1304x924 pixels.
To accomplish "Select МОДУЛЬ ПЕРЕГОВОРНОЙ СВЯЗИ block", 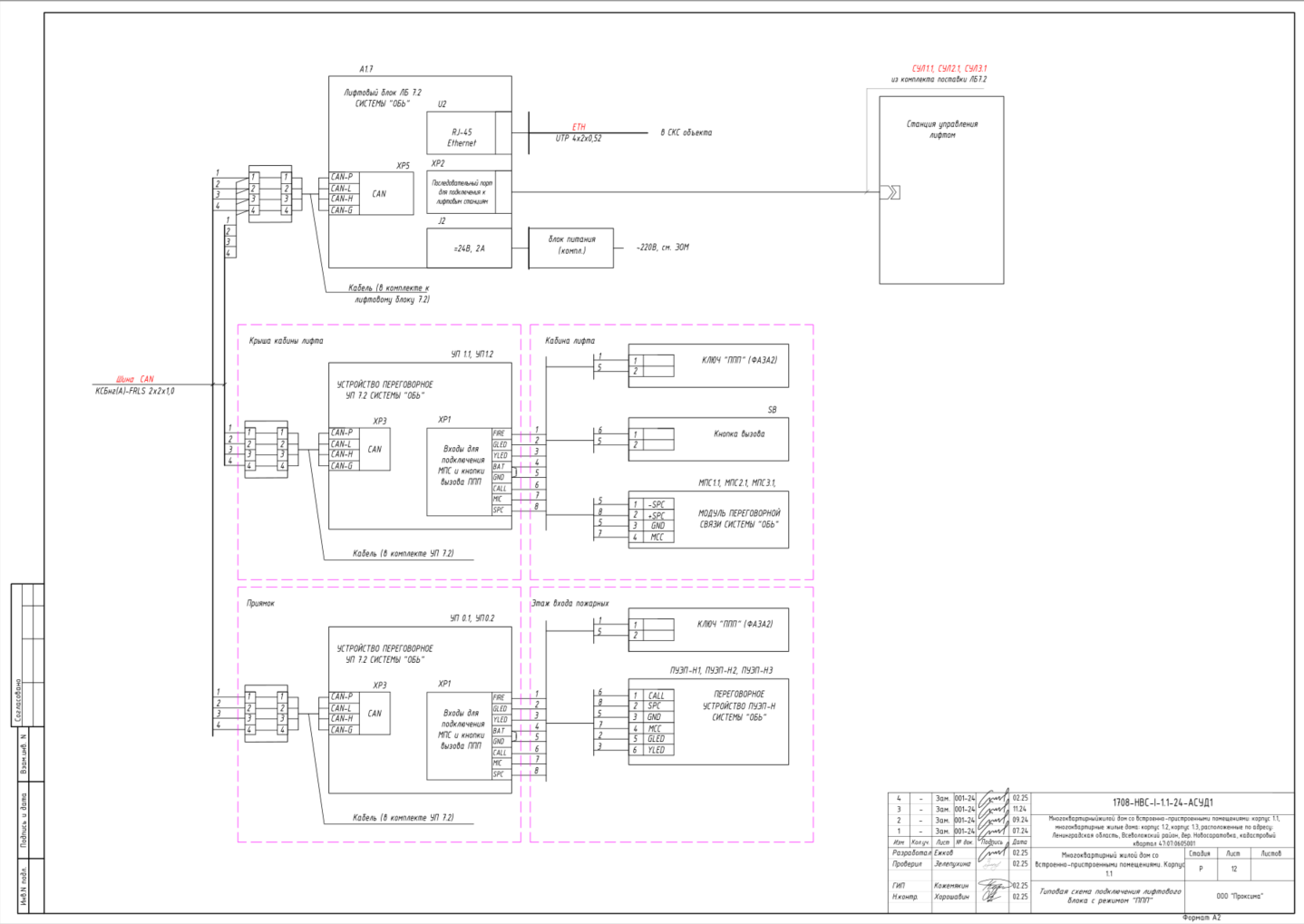I will coord(708,520).
